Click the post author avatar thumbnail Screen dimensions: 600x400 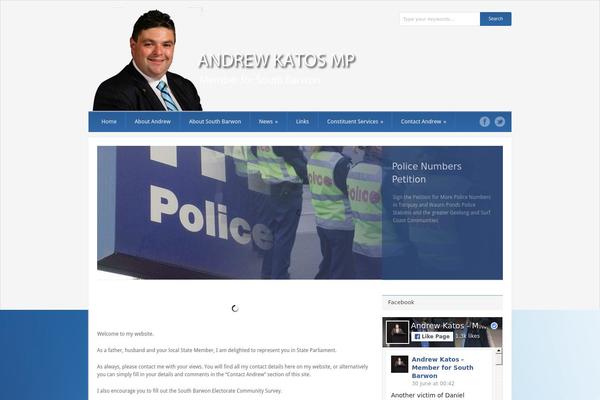click(399, 364)
